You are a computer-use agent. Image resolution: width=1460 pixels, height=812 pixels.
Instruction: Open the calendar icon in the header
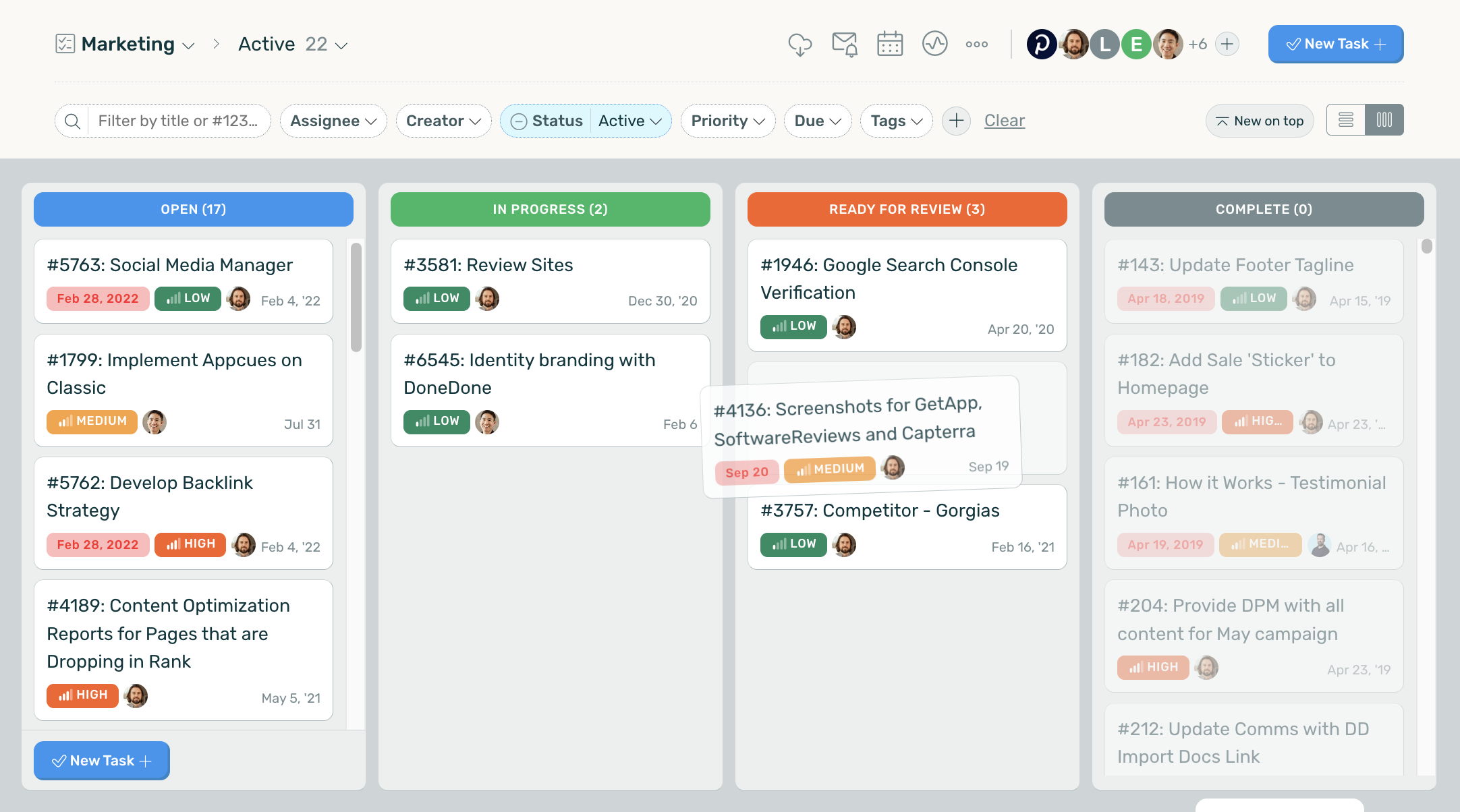890,44
